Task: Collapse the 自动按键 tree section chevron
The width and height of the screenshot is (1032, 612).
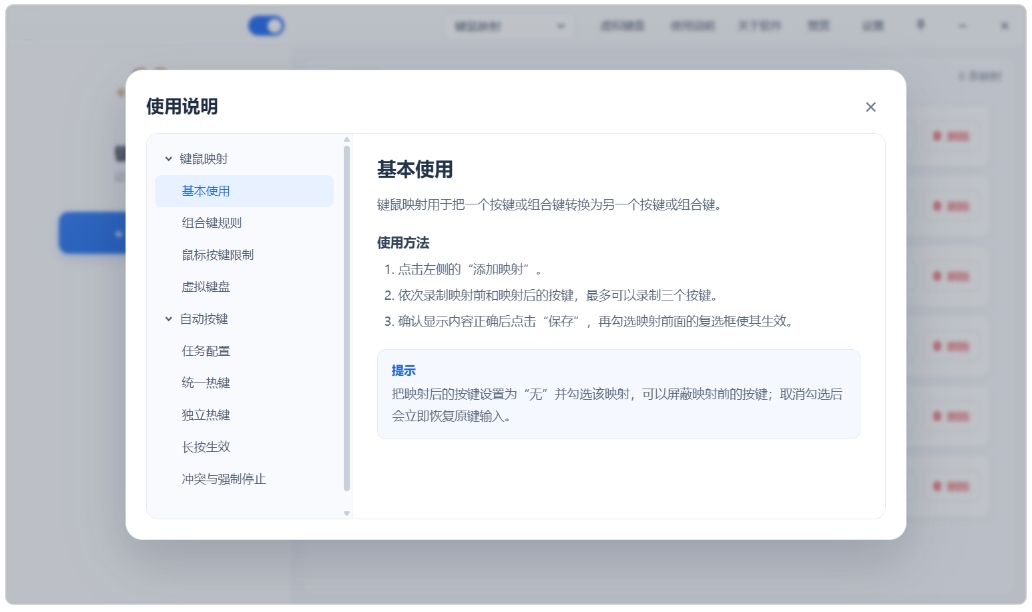Action: 168,319
